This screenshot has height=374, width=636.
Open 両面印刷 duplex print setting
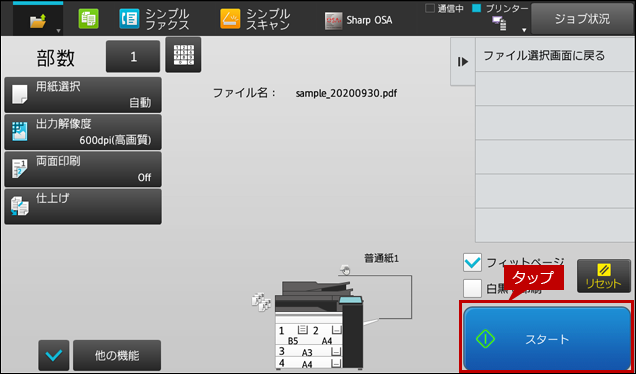click(83, 170)
